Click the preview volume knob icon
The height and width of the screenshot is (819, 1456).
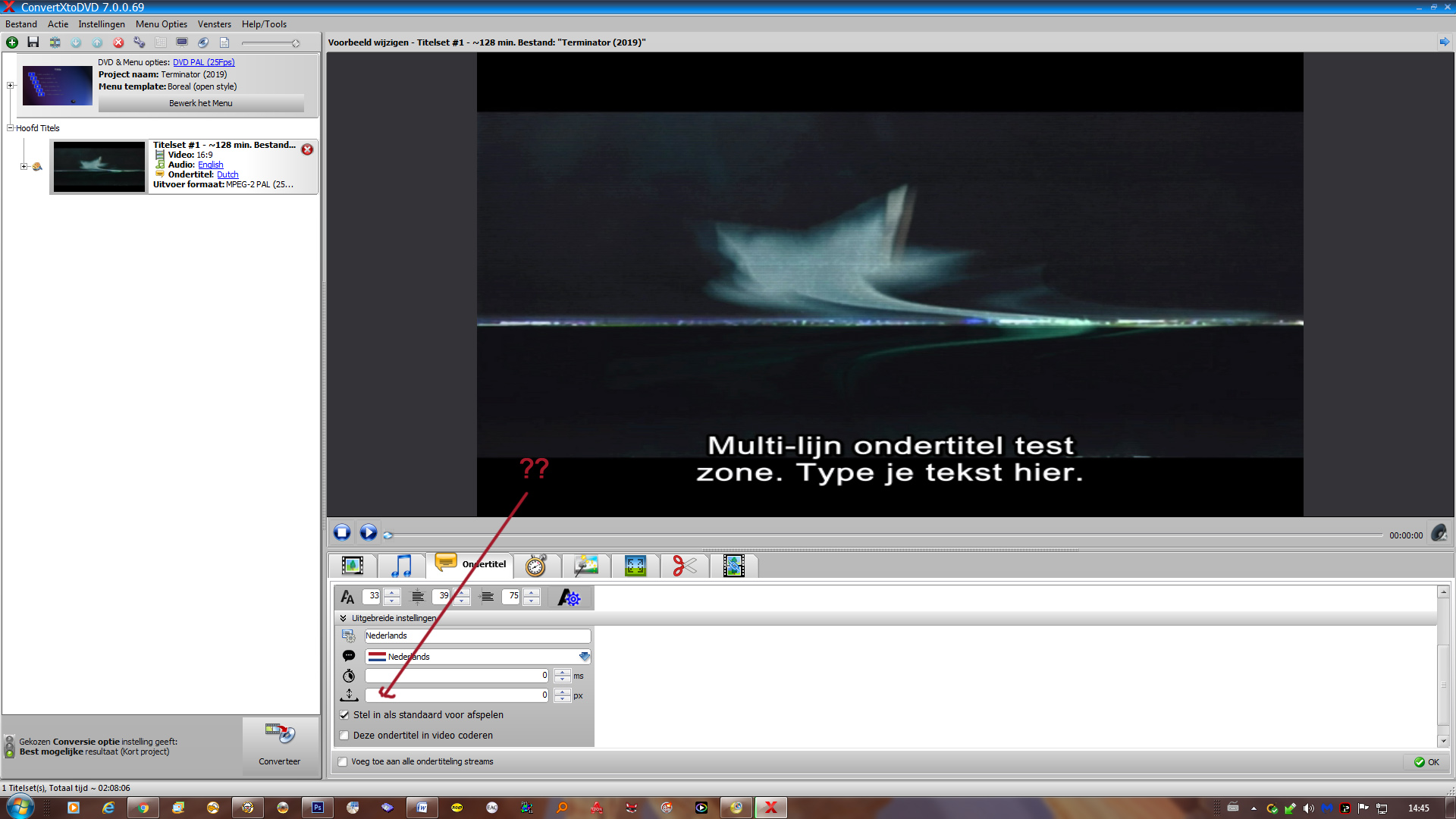[1439, 533]
